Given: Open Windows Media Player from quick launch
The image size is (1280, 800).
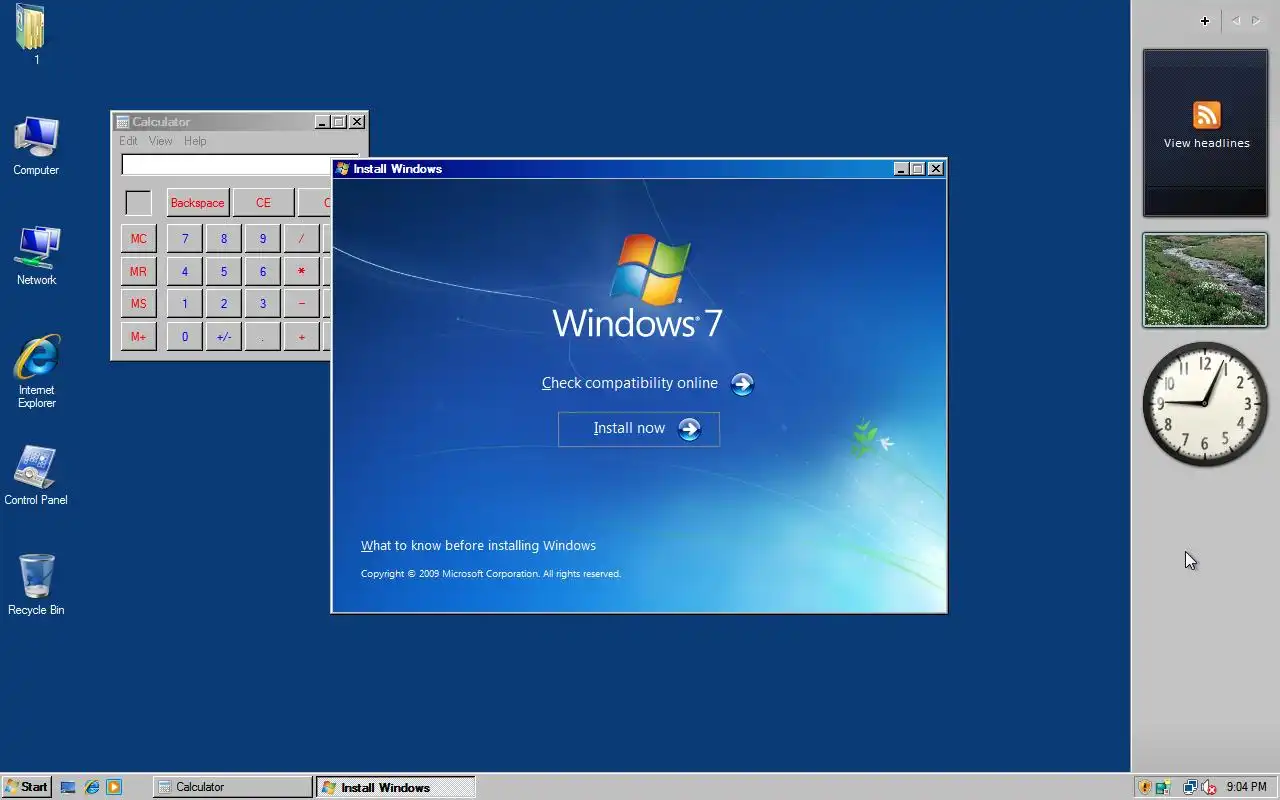Looking at the screenshot, I should click(114, 787).
